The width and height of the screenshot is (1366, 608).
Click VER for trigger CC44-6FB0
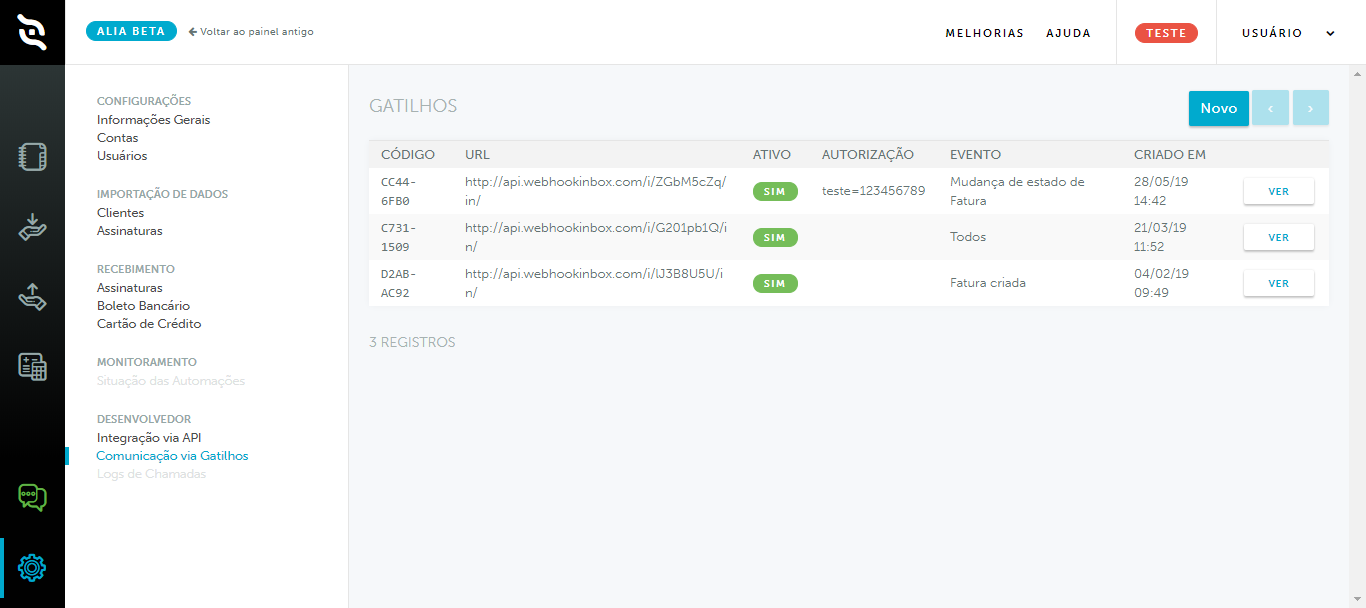coord(1278,192)
